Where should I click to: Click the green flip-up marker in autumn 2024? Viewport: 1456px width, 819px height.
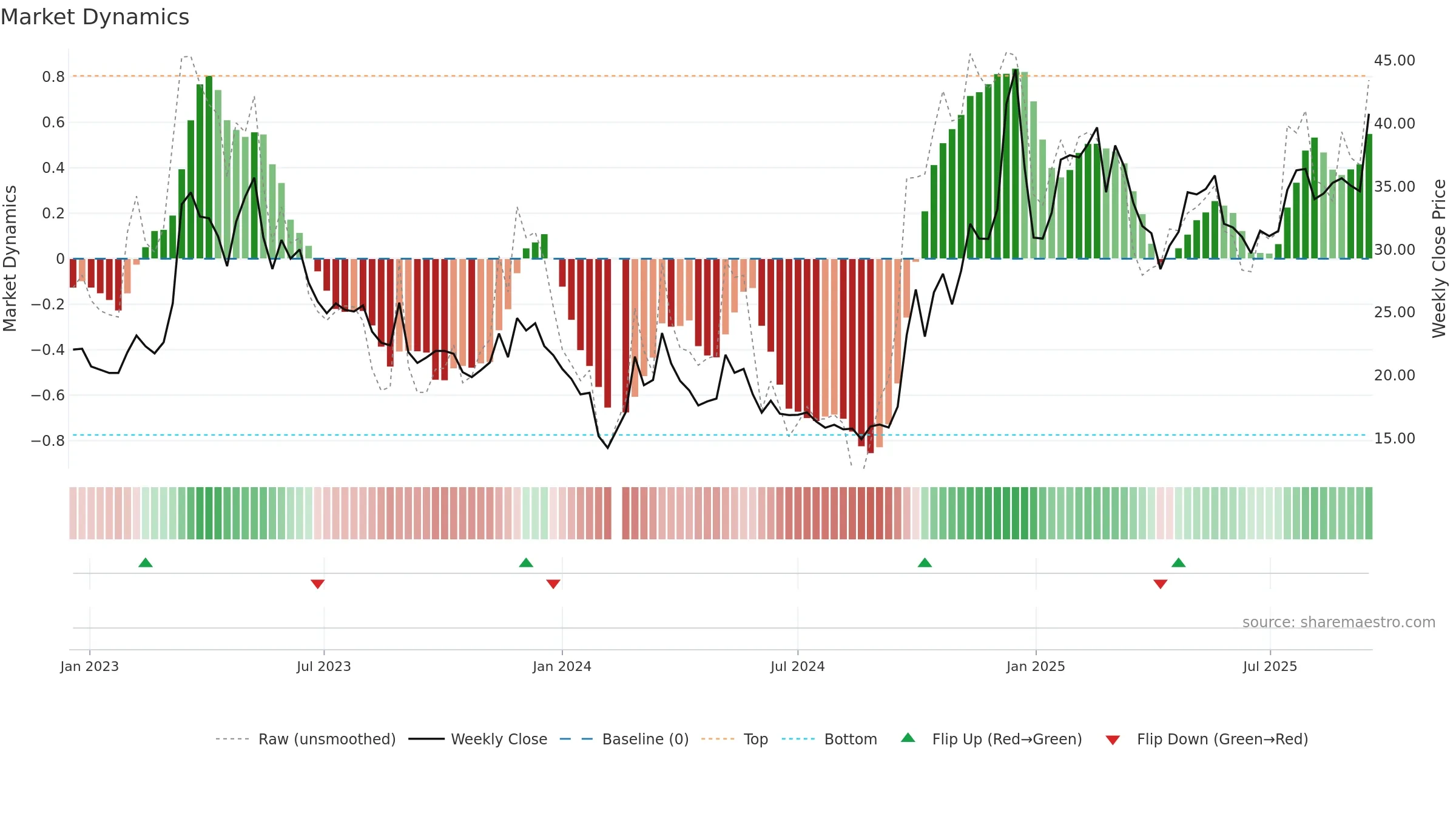pos(925,563)
